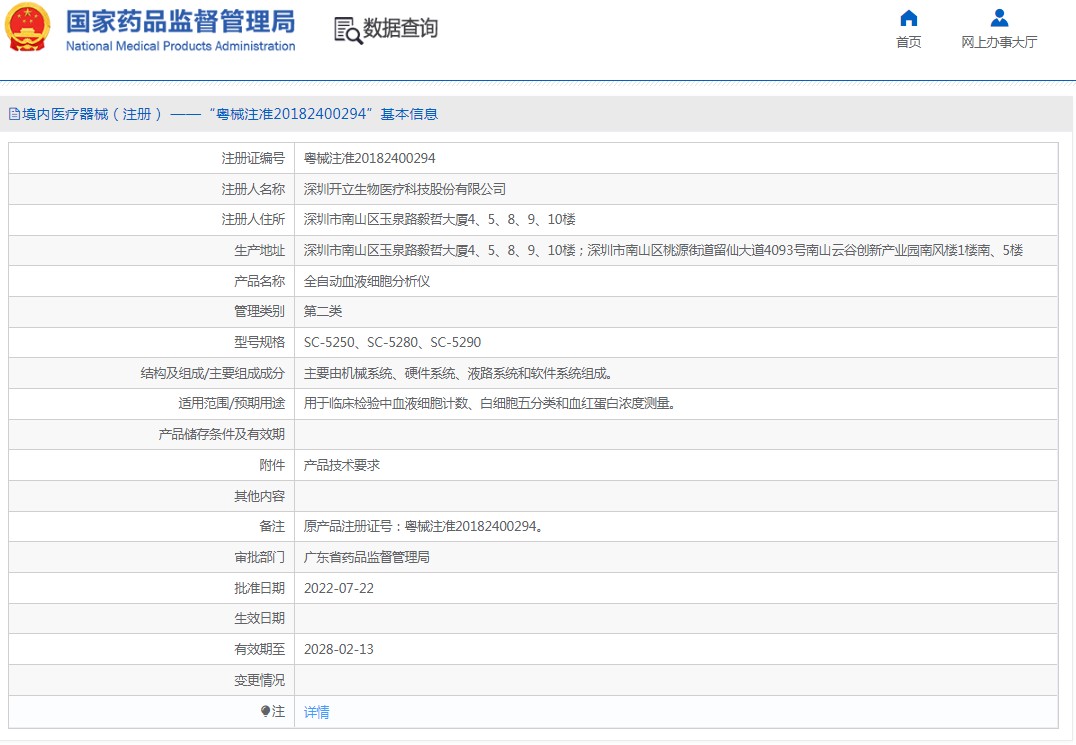Viewport: 1076px width, 745px height.
Task: Open the 详情 link in 注 row
Action: point(316,712)
